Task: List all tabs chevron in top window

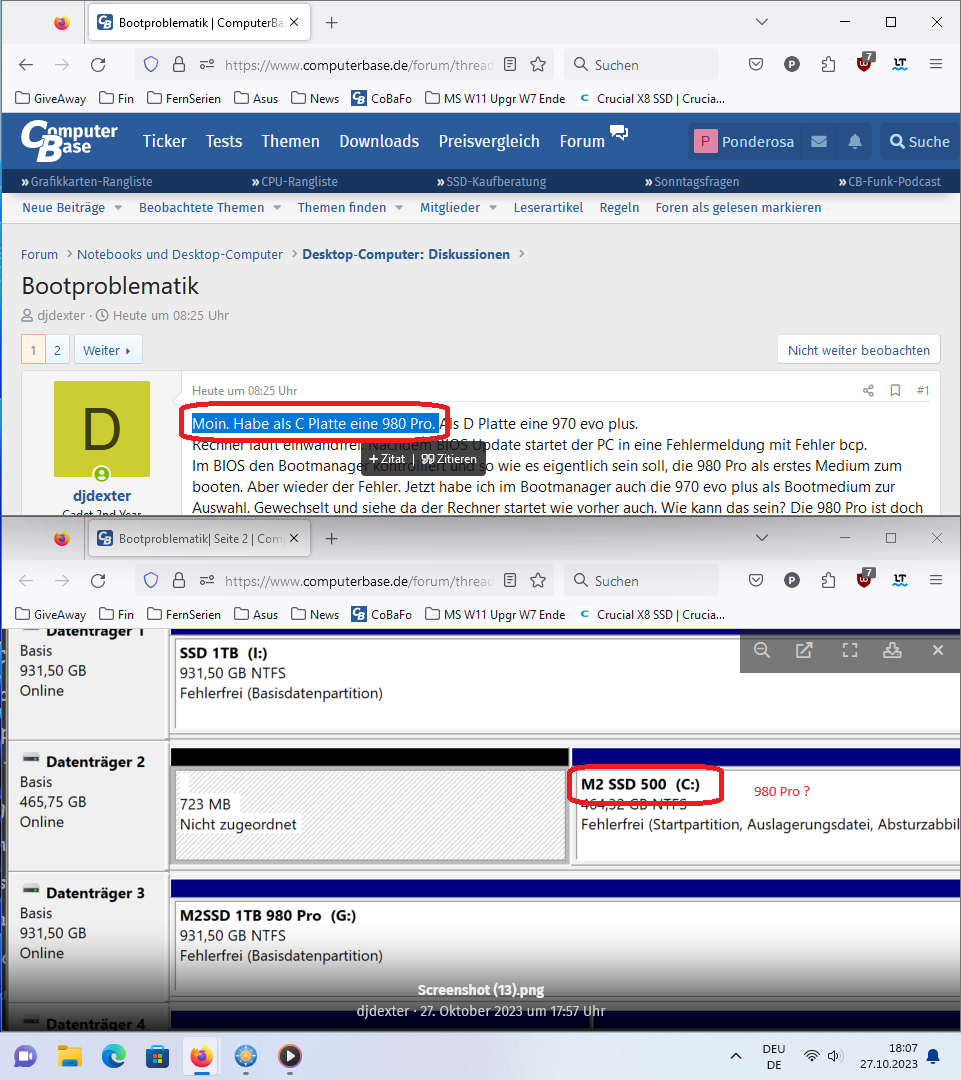Action: [761, 22]
